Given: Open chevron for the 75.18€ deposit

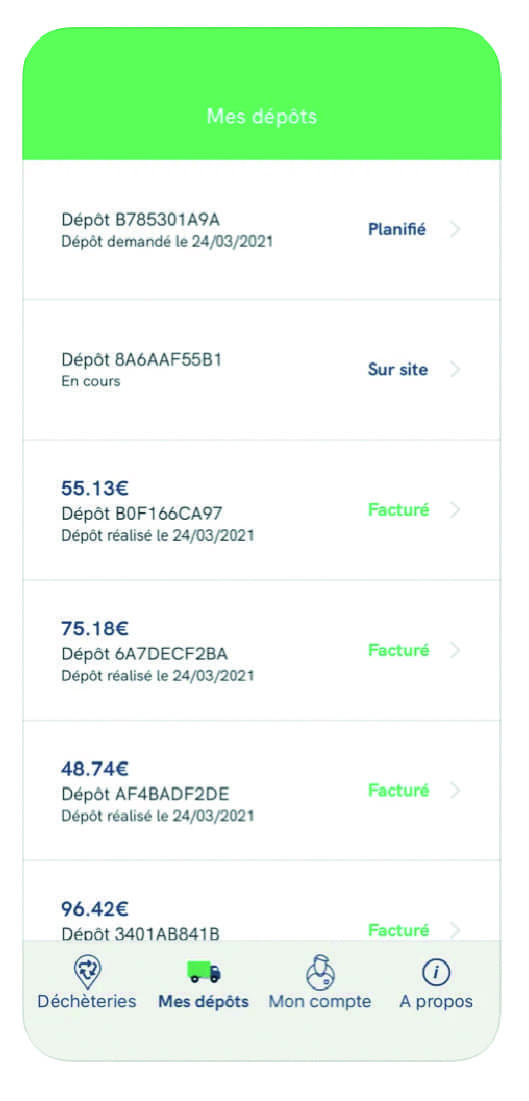Looking at the screenshot, I should [x=455, y=650].
